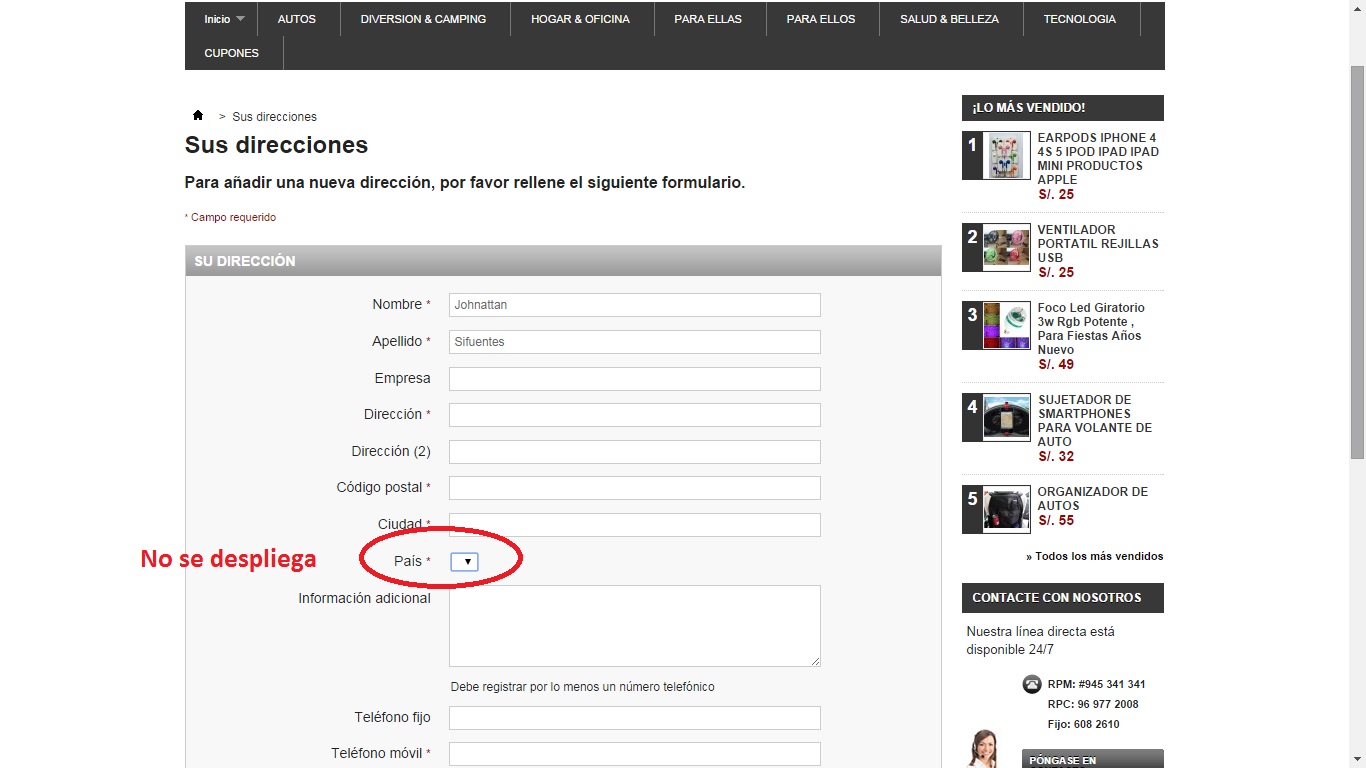
Task: Click the page vertical scrollbar
Action: pyautogui.click(x=1357, y=260)
